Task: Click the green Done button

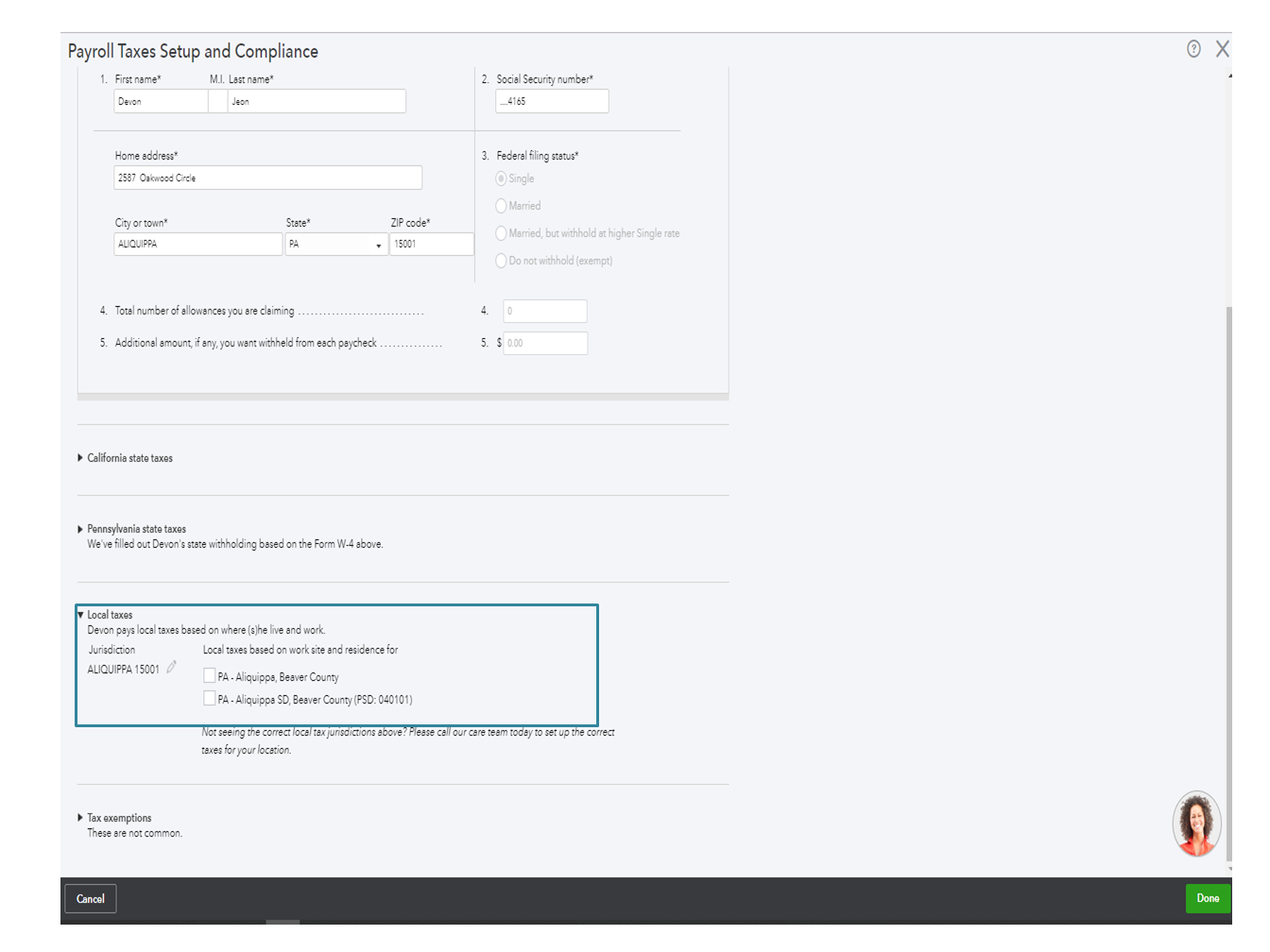Action: click(x=1208, y=898)
